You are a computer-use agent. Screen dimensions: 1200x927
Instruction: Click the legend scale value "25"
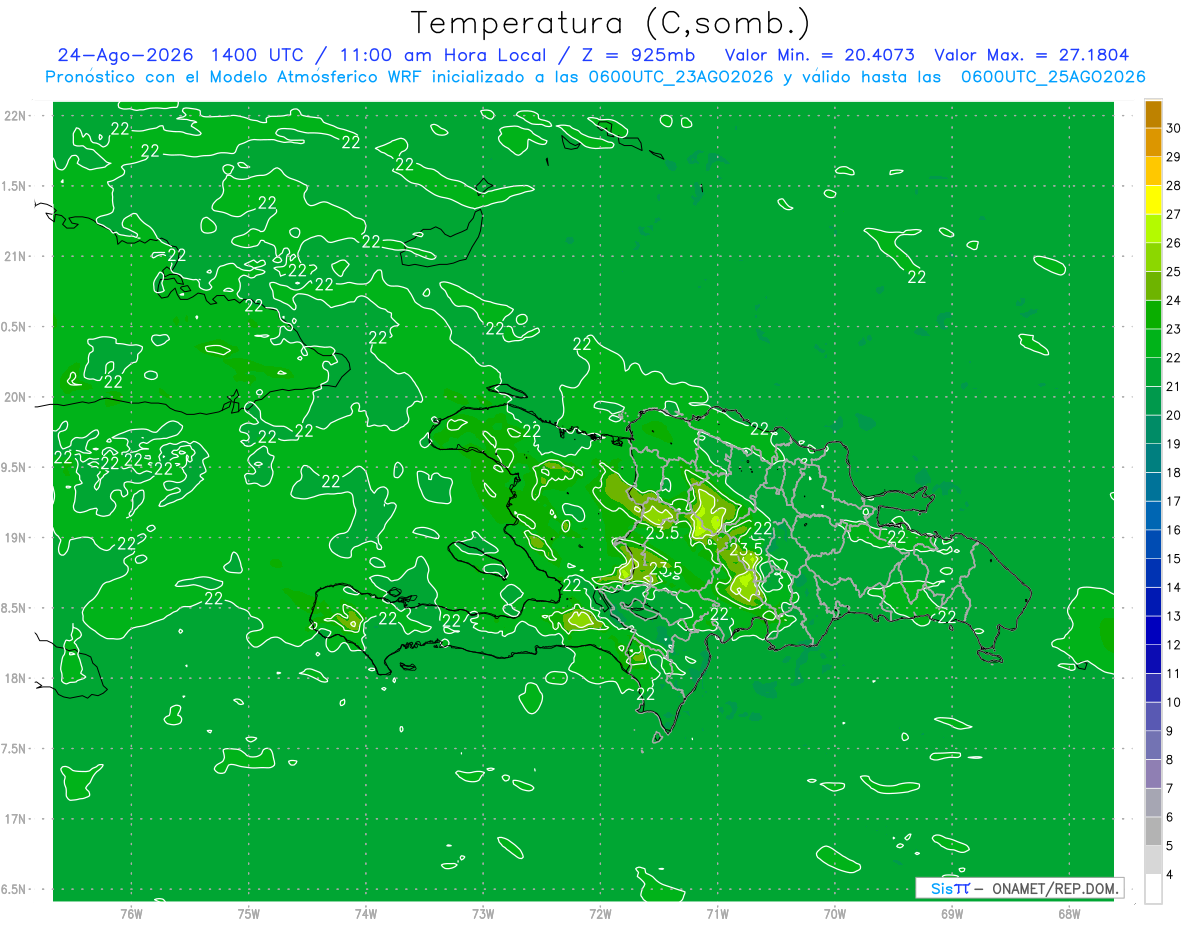point(1174,272)
